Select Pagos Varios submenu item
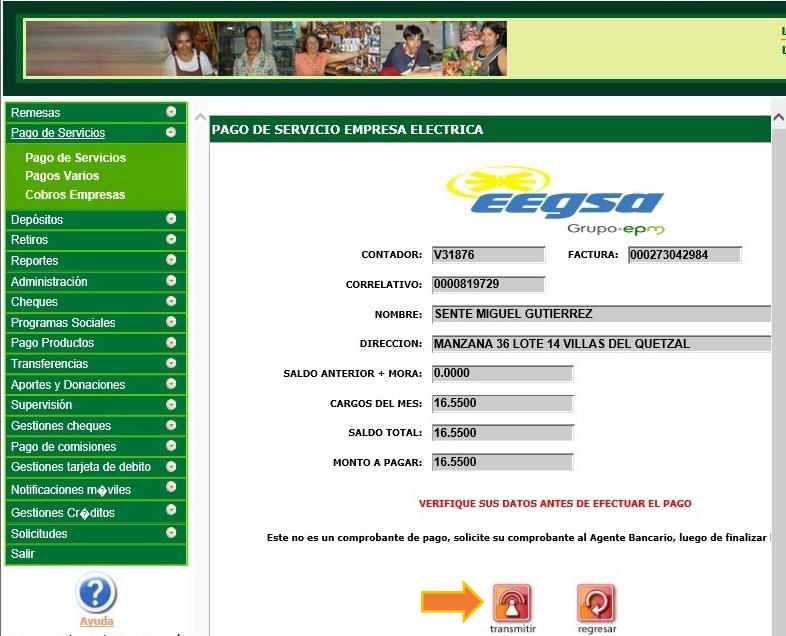Screen dimensions: 786x636 pos(62,176)
